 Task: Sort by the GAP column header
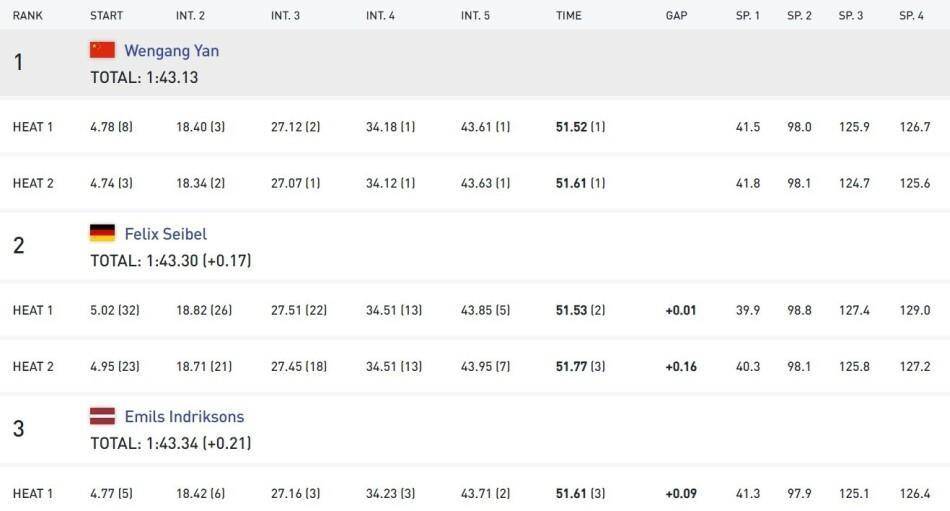[x=676, y=16]
